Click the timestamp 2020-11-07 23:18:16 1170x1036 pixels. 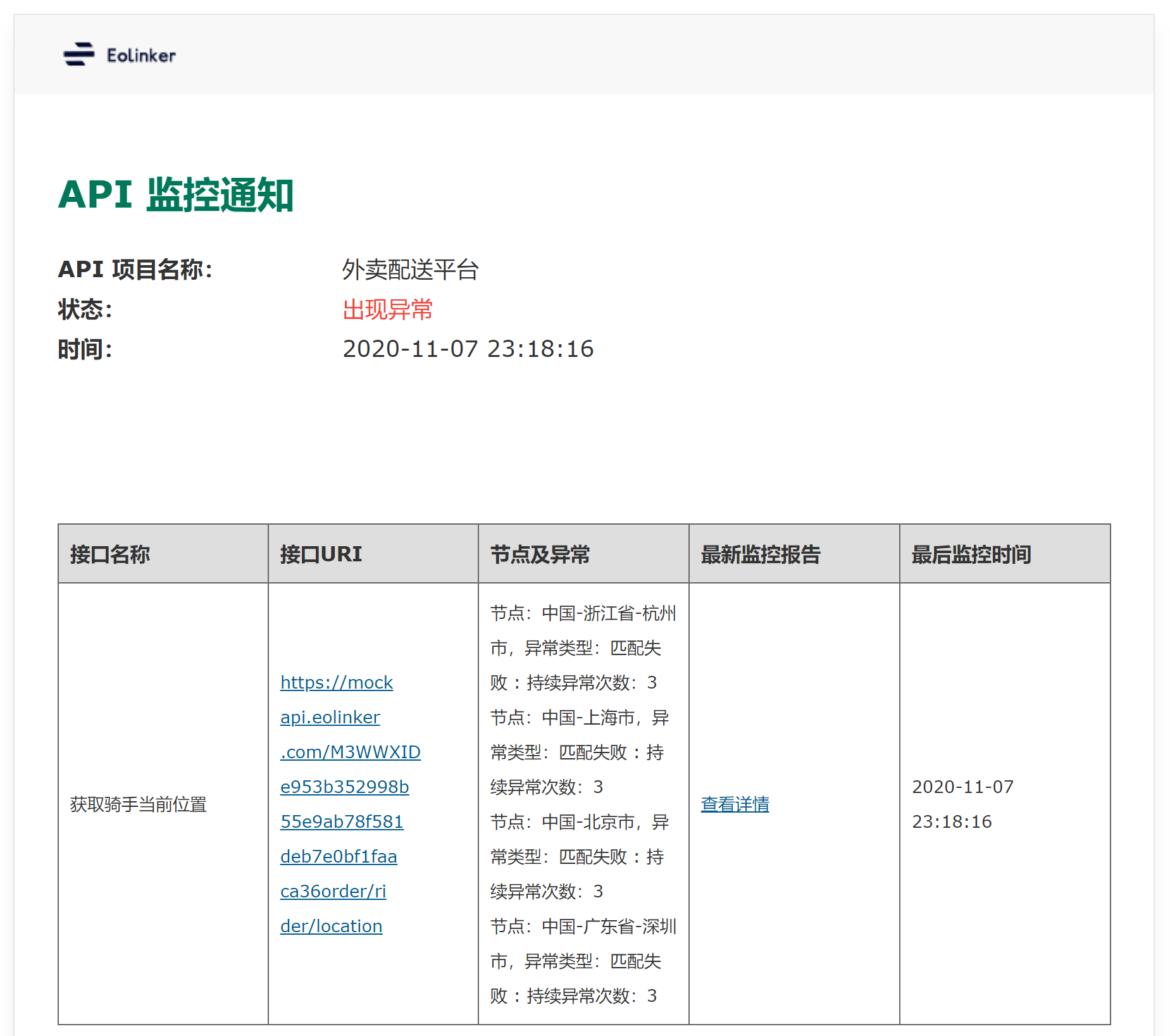point(468,349)
